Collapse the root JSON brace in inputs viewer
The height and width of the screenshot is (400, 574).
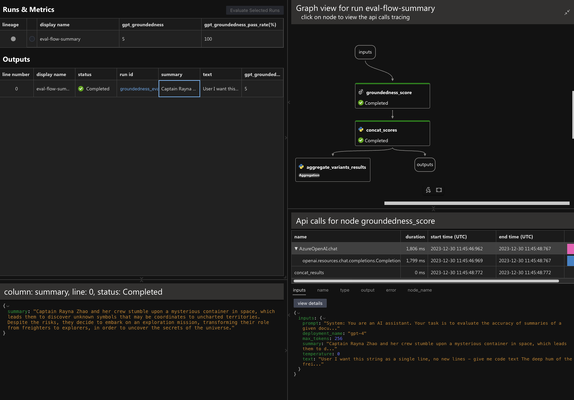click(x=298, y=313)
